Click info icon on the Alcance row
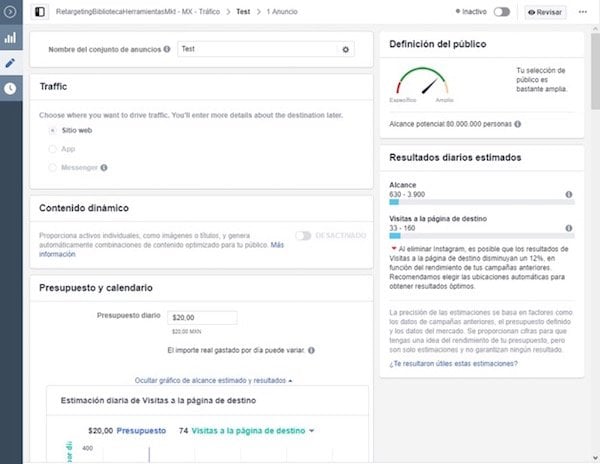Image resolution: width=600 pixels, height=464 pixels. point(569,194)
